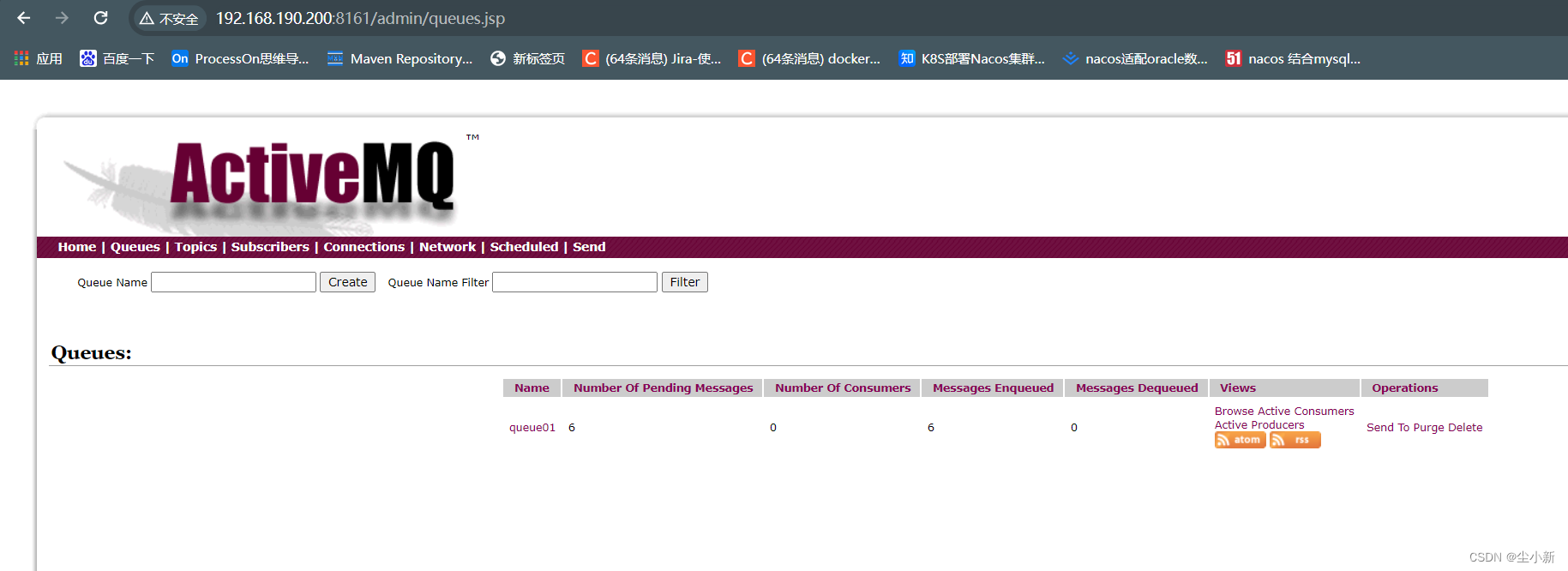1568x571 pixels.
Task: Open the Send menu item
Action: [589, 247]
